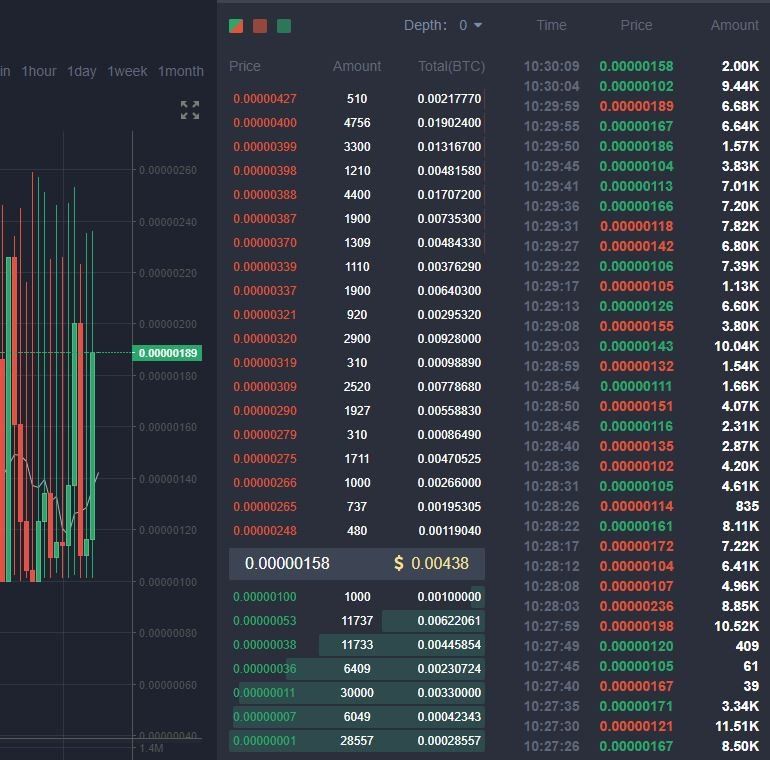
Task: Switch chart to 1day interval
Action: [x=82, y=71]
